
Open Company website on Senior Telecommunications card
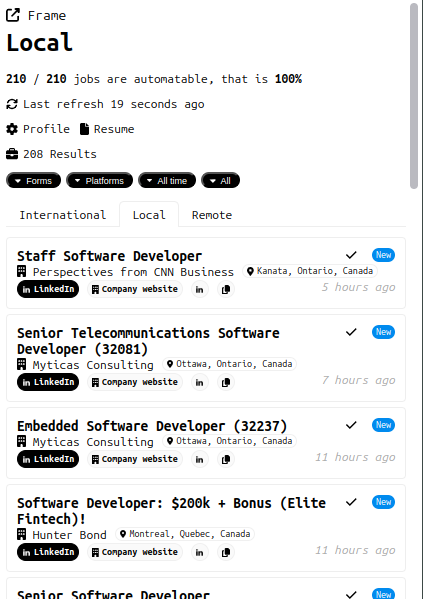click(135, 382)
